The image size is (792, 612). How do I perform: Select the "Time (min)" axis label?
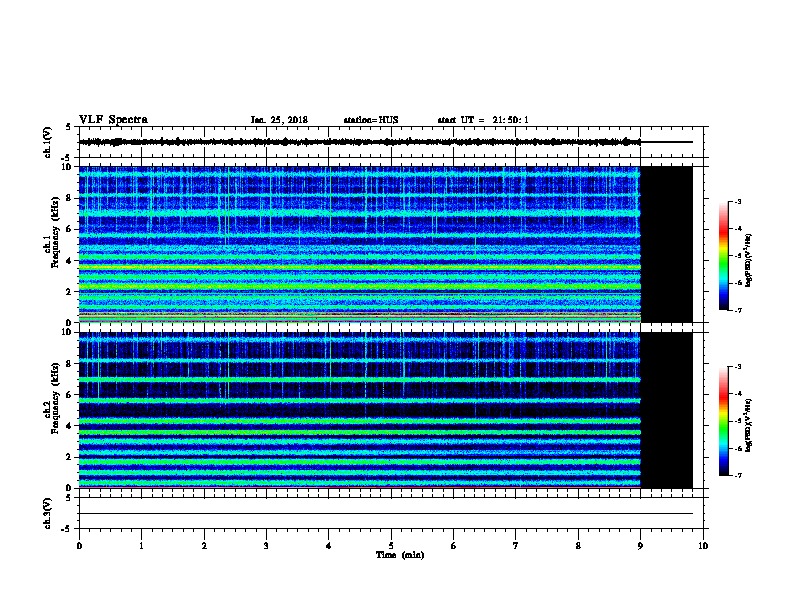(400, 555)
